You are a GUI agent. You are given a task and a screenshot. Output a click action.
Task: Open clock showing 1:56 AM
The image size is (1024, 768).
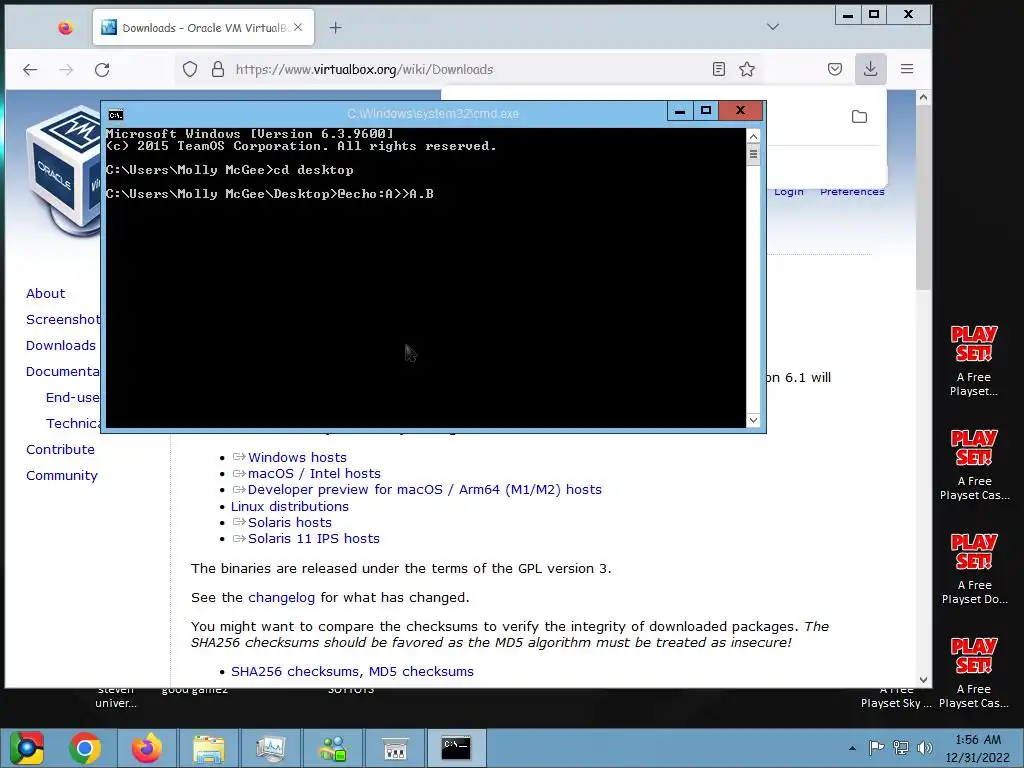tap(978, 748)
